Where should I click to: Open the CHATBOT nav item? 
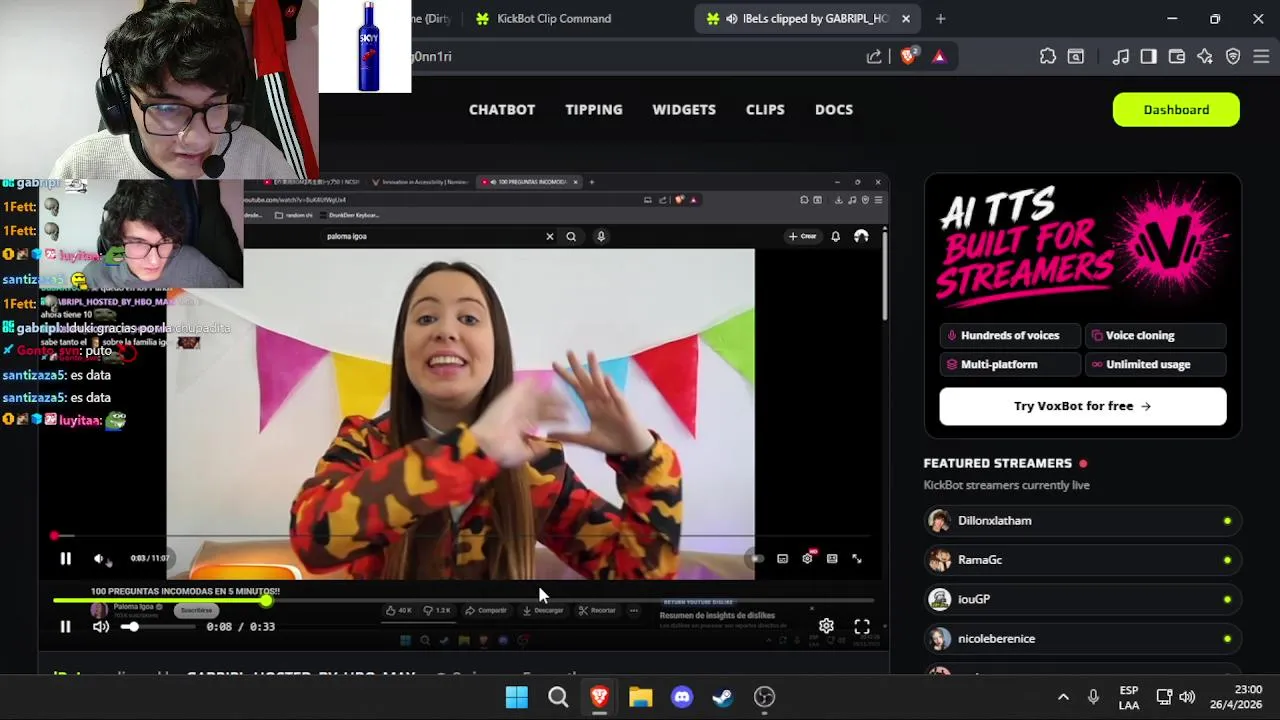tap(502, 110)
